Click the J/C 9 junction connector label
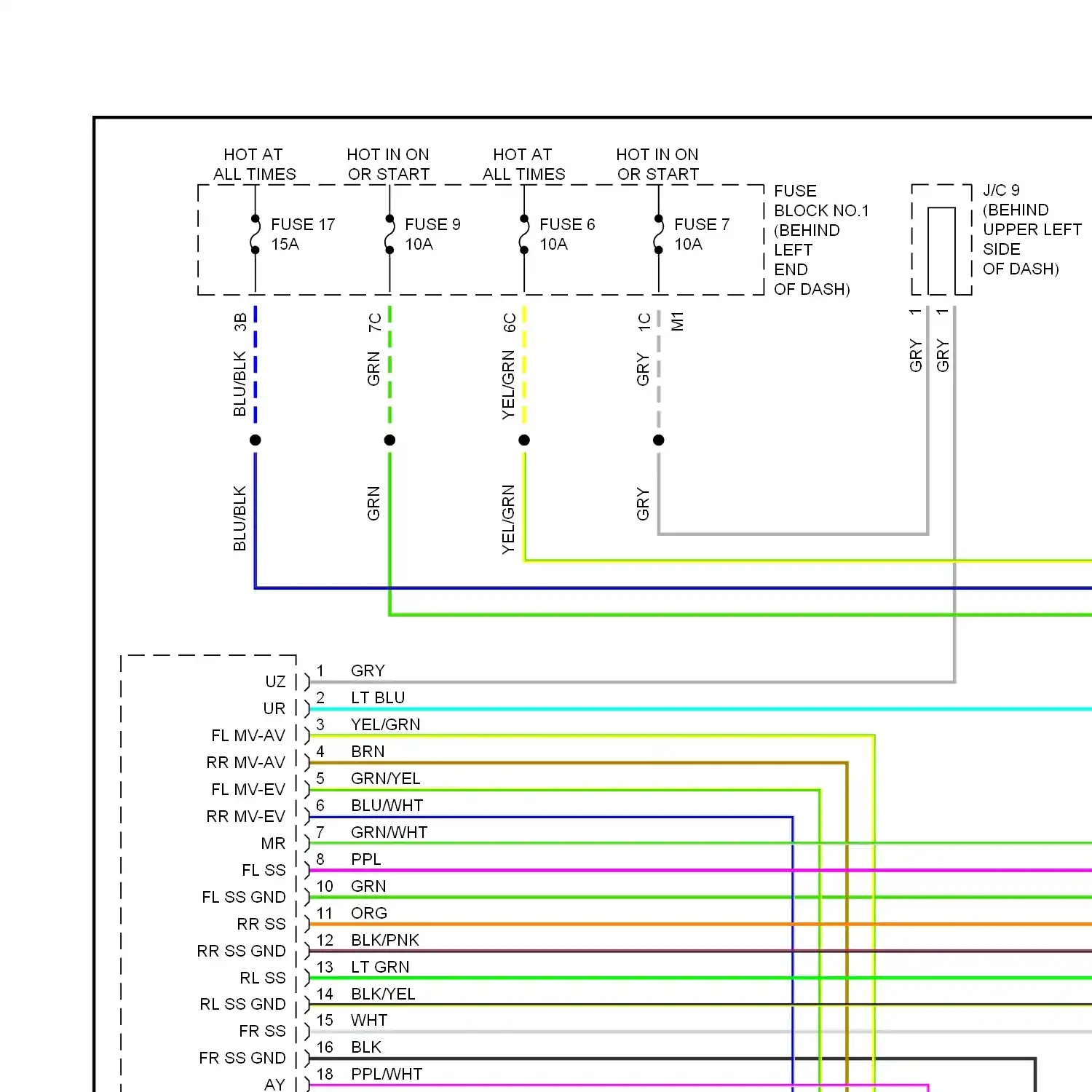This screenshot has width=1092, height=1092. click(x=1032, y=230)
